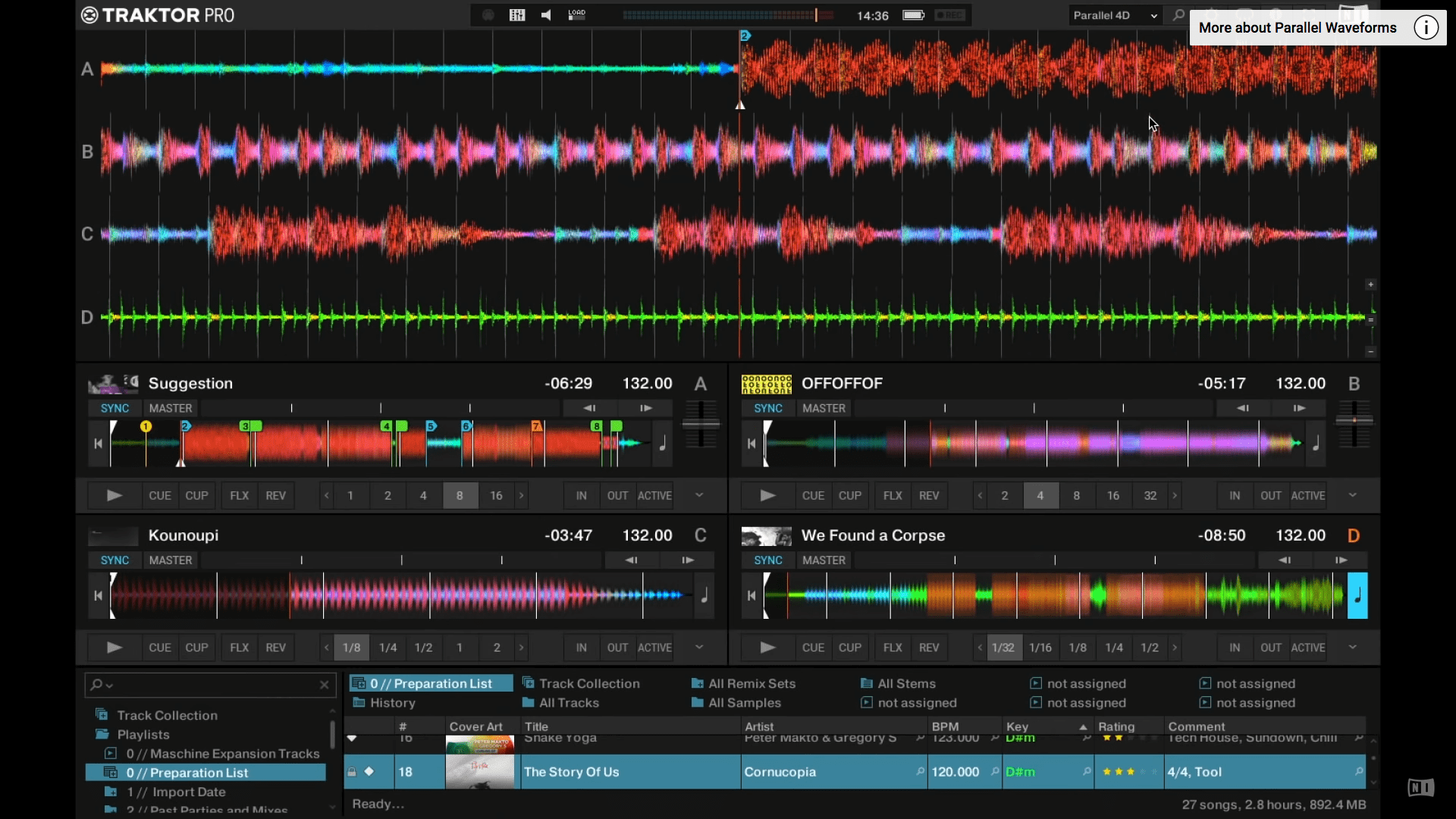1456x819 pixels.
Task: Click the info icon on Parallel Waveforms banner
Action: point(1425,28)
